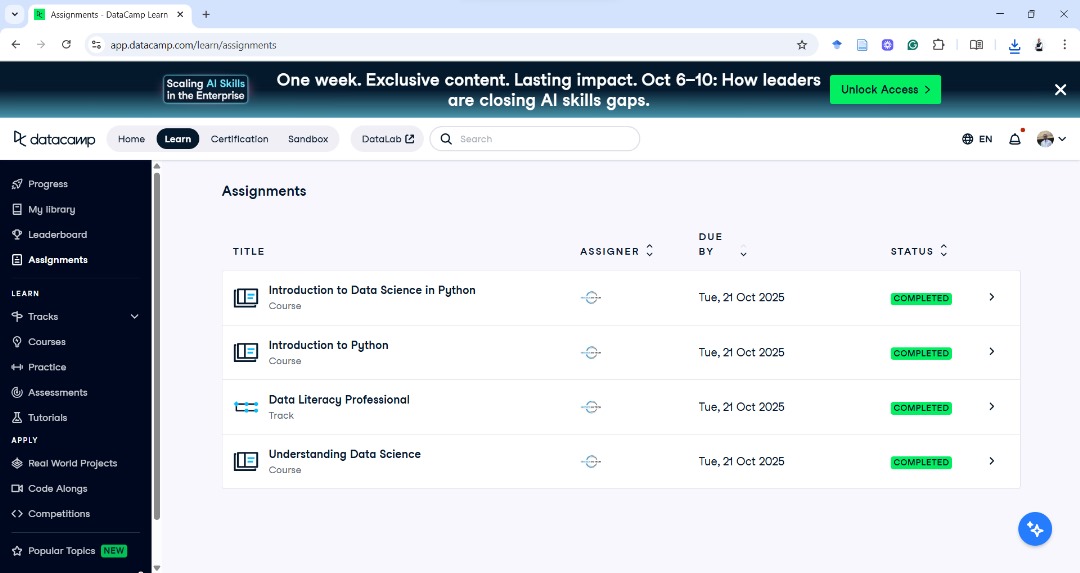Click the Practice dumbbell icon

click(17, 367)
